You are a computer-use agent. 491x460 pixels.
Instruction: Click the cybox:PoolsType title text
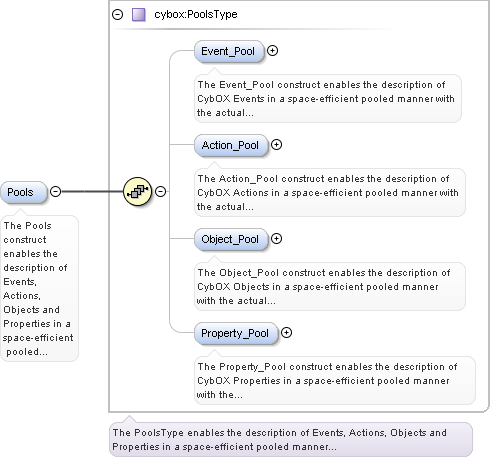click(x=196, y=14)
